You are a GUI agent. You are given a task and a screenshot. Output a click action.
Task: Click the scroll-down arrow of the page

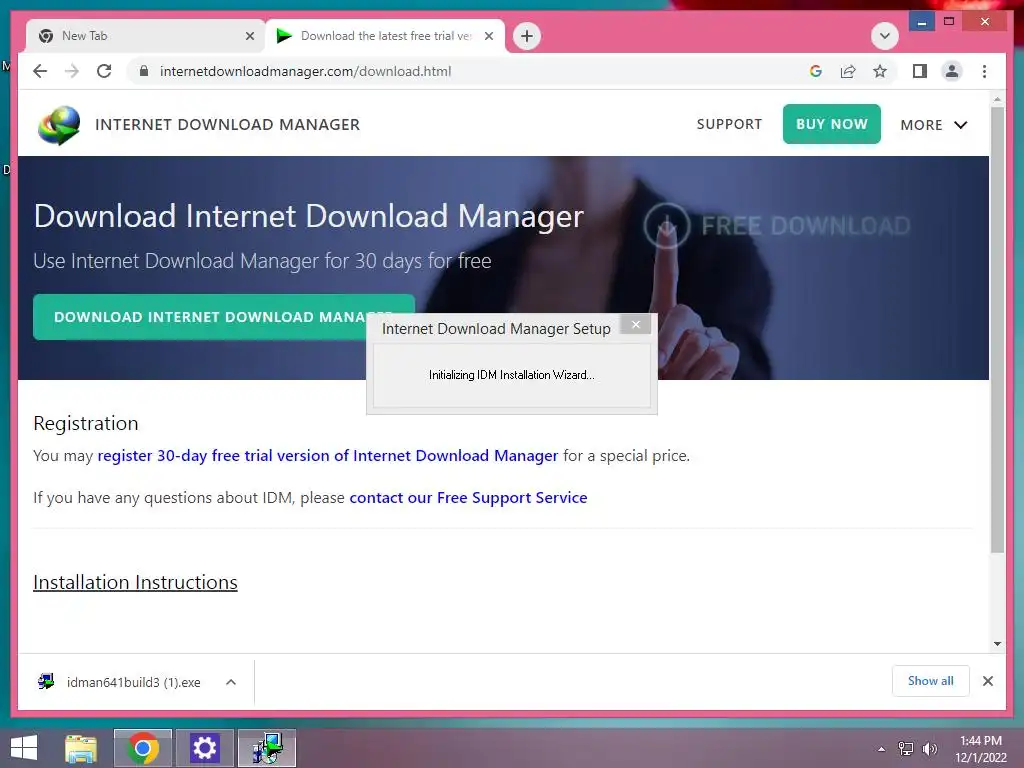click(x=997, y=644)
